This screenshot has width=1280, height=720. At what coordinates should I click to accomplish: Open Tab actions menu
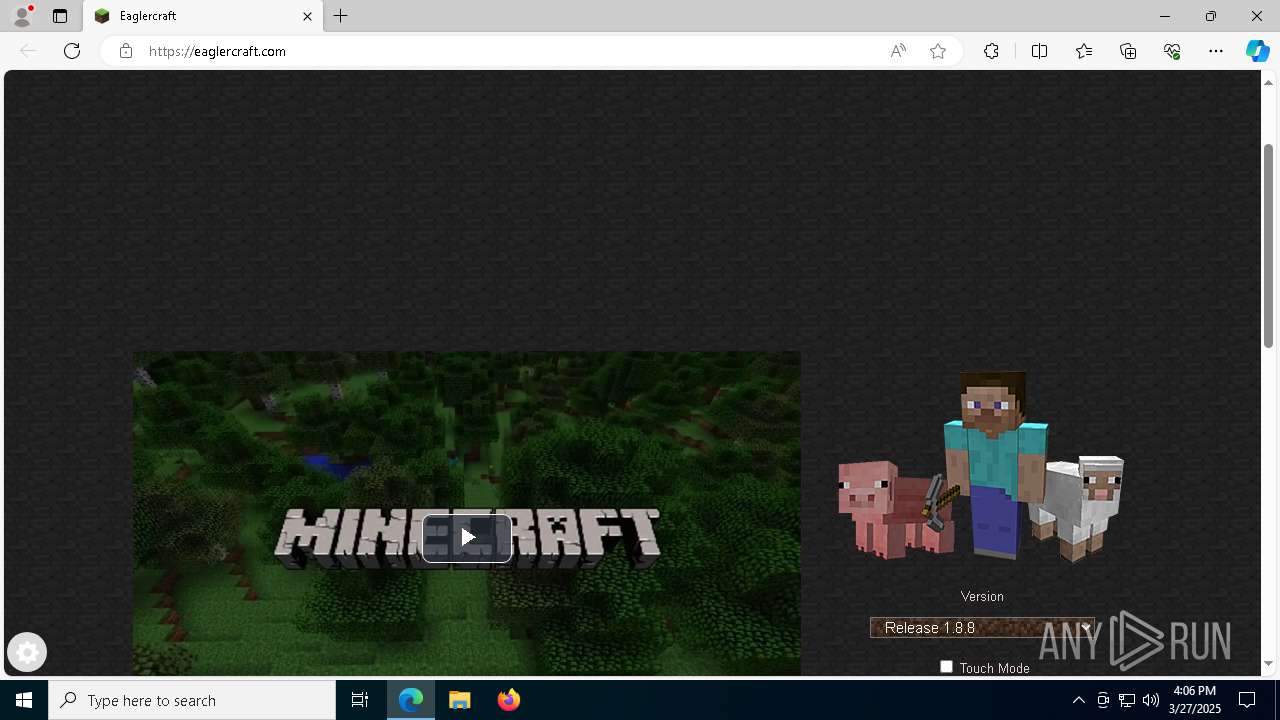click(60, 16)
